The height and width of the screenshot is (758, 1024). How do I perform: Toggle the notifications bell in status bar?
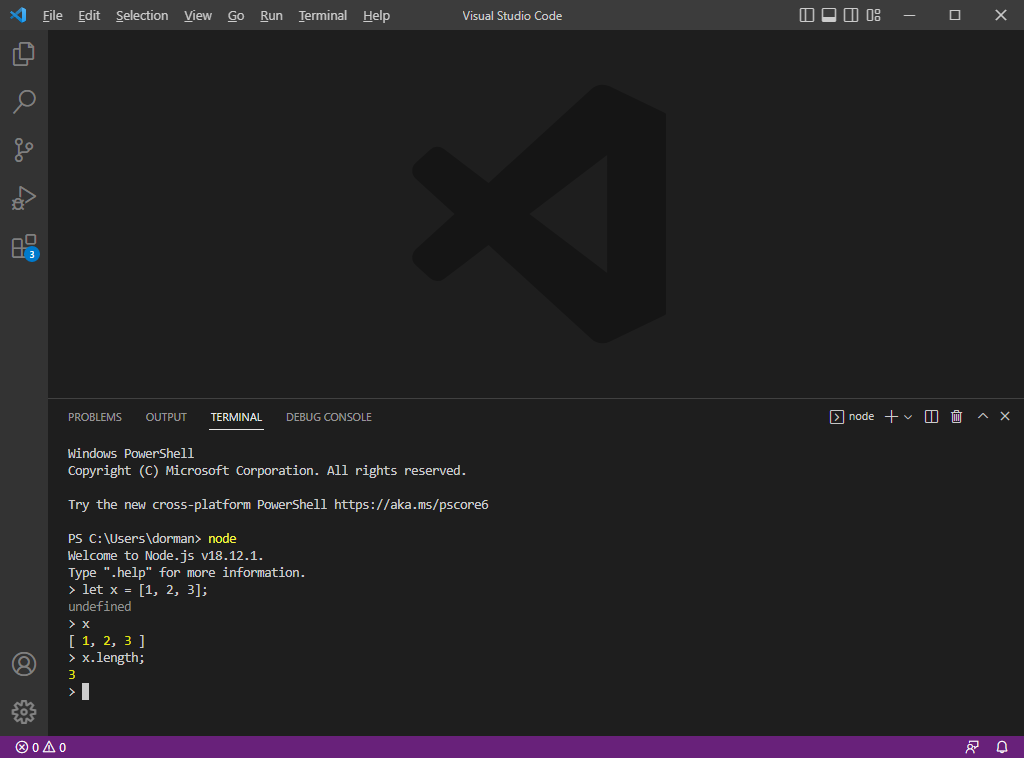[1001, 747]
